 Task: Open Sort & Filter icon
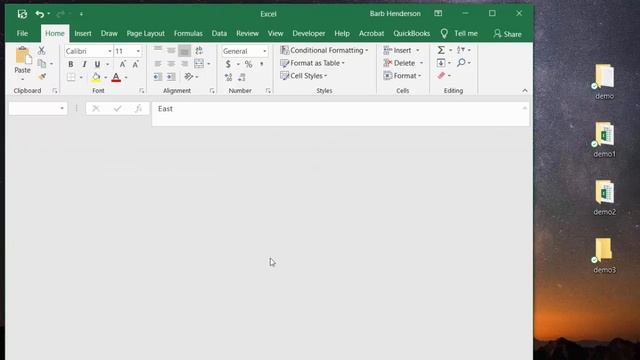click(461, 50)
